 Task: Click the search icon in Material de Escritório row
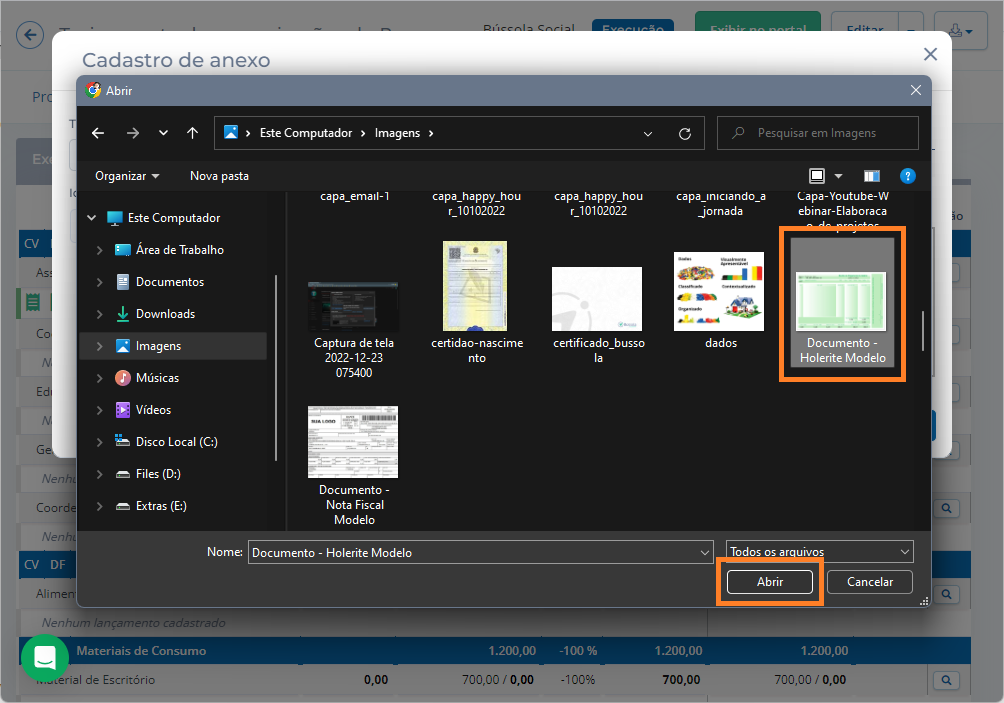[x=946, y=680]
